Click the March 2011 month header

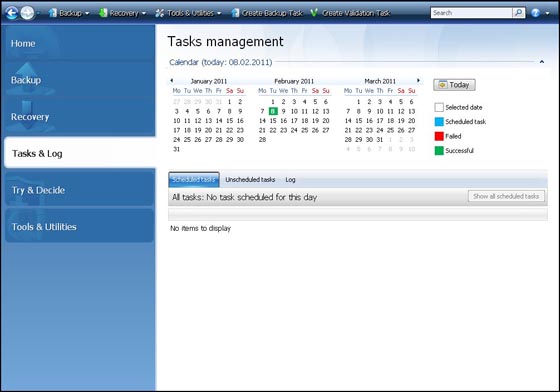point(380,81)
